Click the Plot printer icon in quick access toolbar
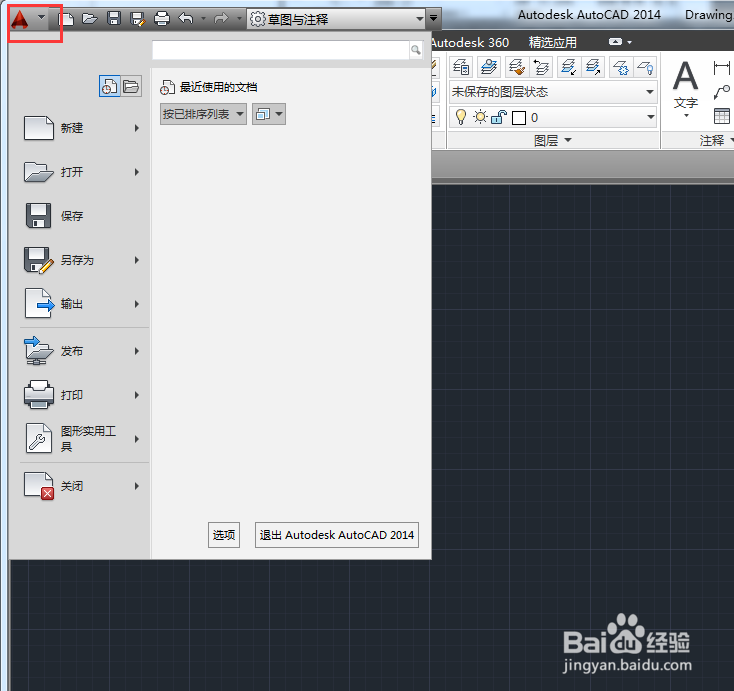 pos(162,19)
